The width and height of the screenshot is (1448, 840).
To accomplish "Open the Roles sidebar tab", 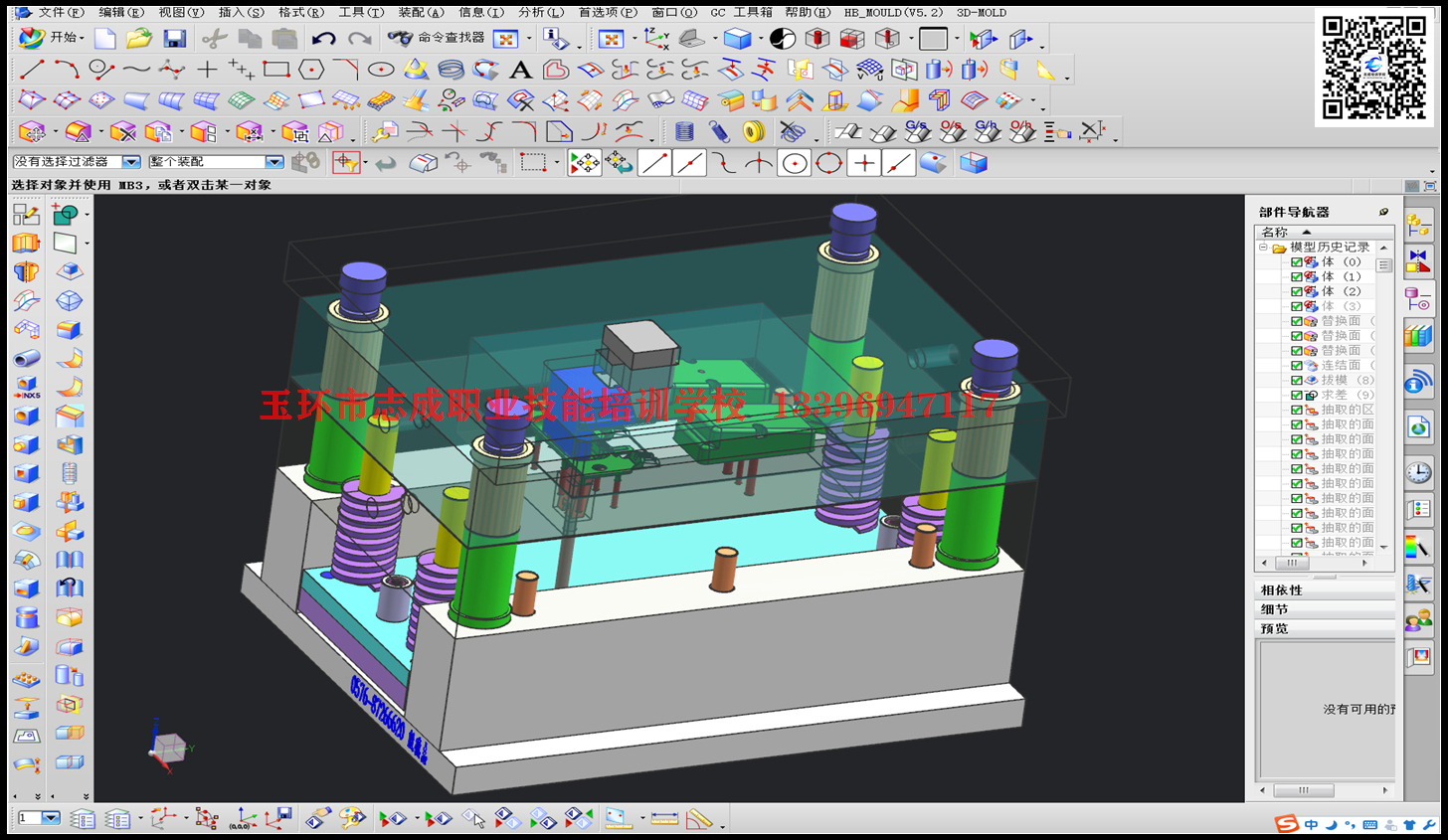I will (x=1419, y=621).
